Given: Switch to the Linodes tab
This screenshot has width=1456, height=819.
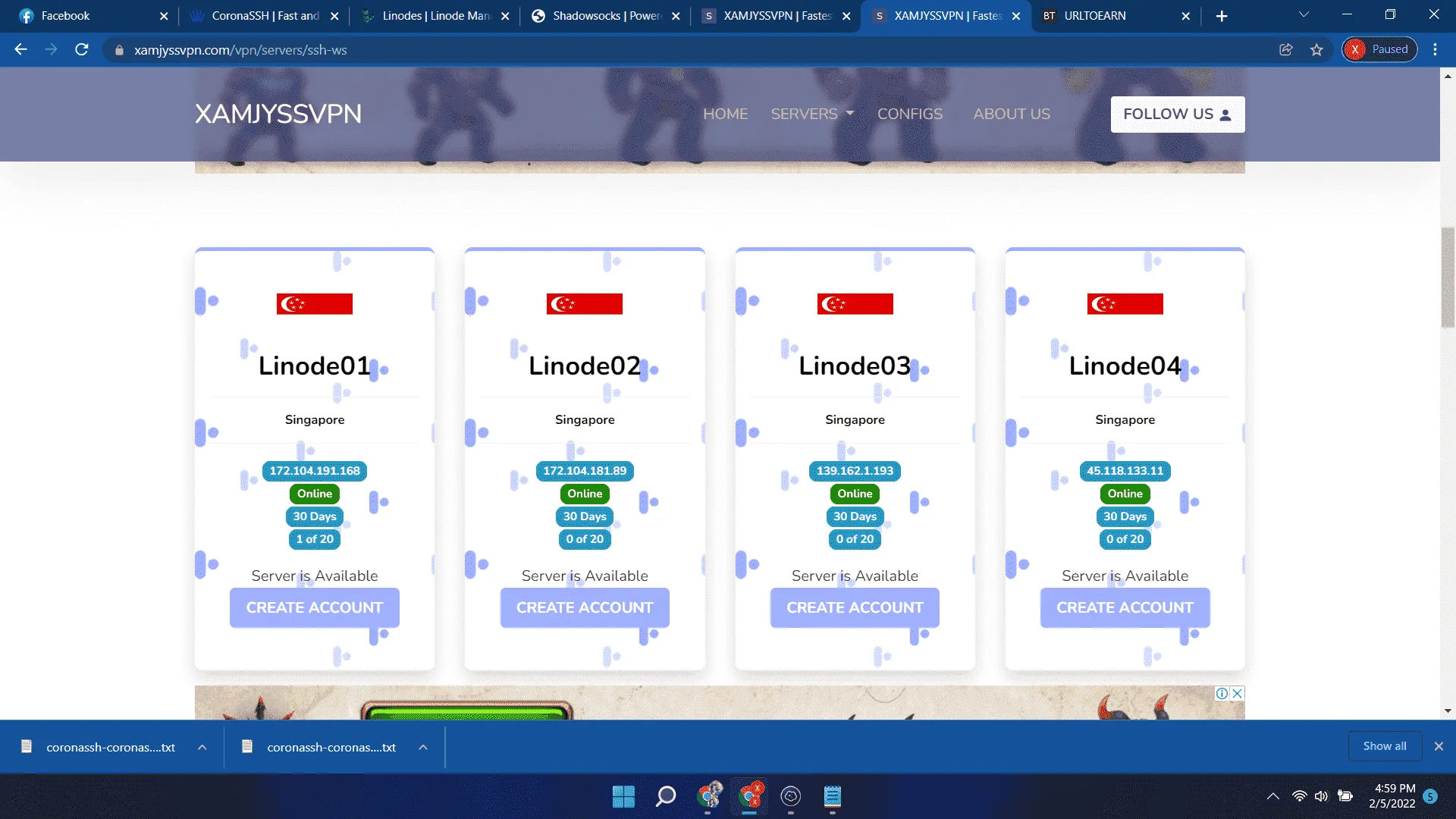Looking at the screenshot, I should pyautogui.click(x=435, y=16).
